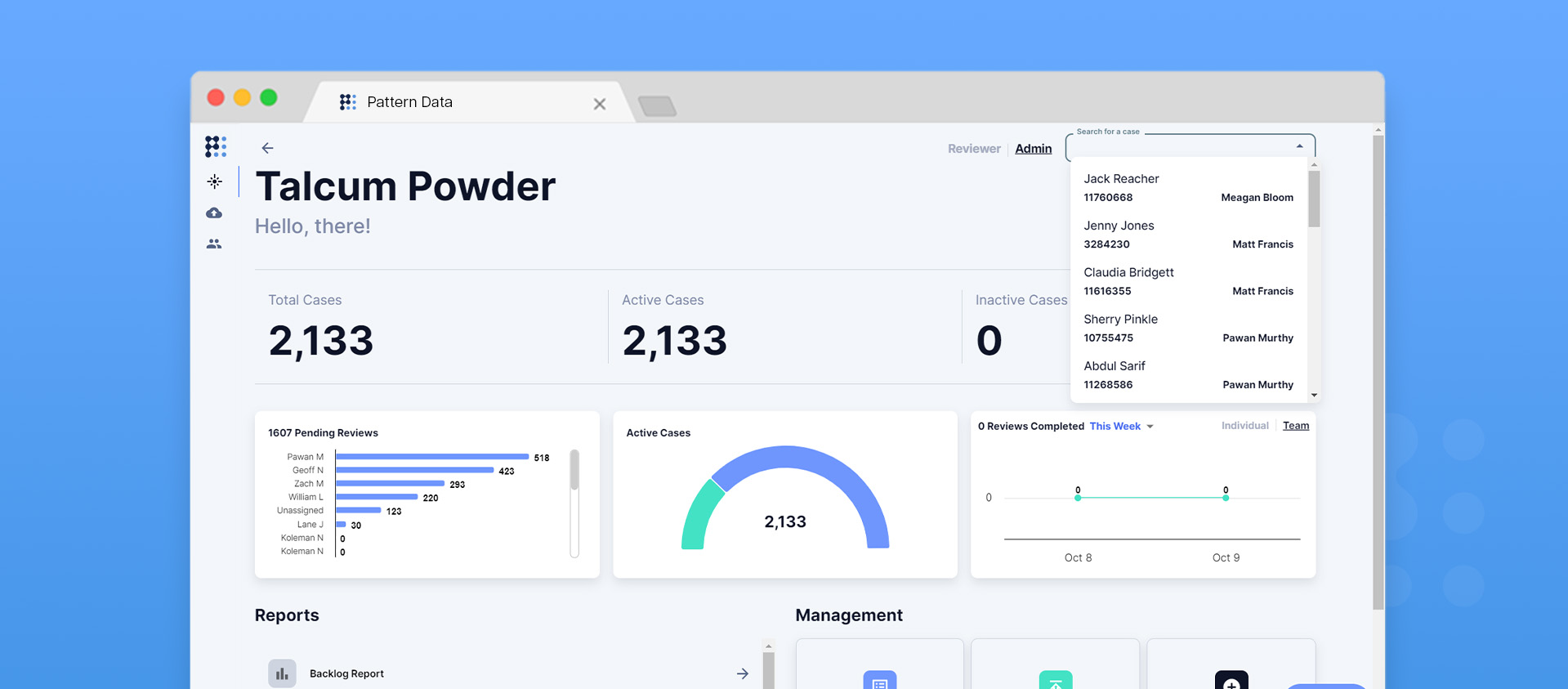The height and width of the screenshot is (689, 1568).
Task: Select the Pattern Data browser tab
Action: point(469,102)
